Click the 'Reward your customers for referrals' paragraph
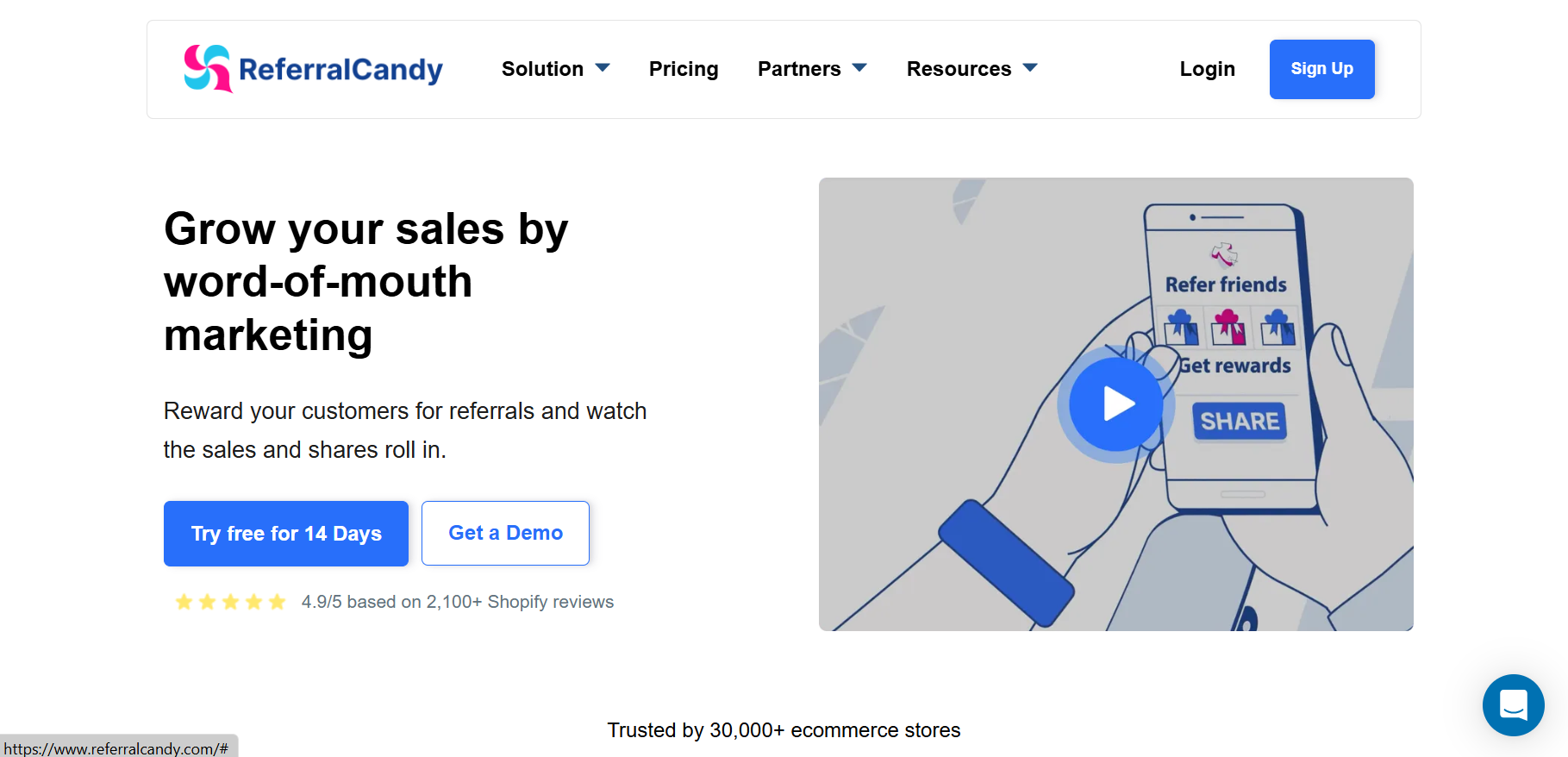 [405, 430]
